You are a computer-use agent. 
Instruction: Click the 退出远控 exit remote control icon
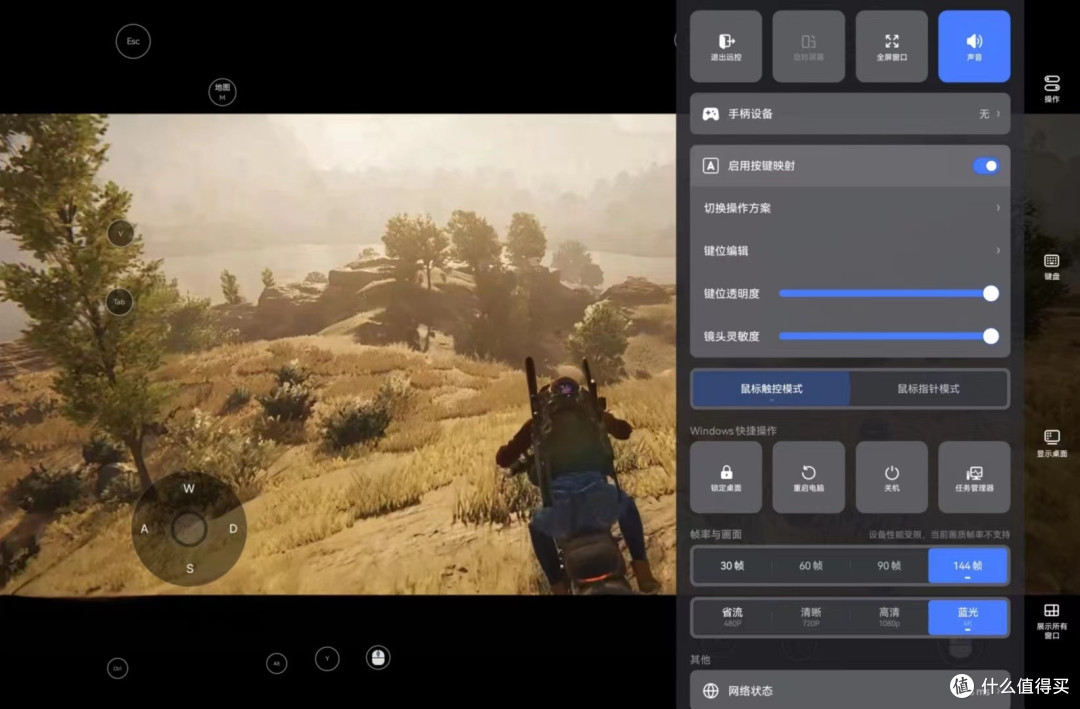(x=726, y=45)
